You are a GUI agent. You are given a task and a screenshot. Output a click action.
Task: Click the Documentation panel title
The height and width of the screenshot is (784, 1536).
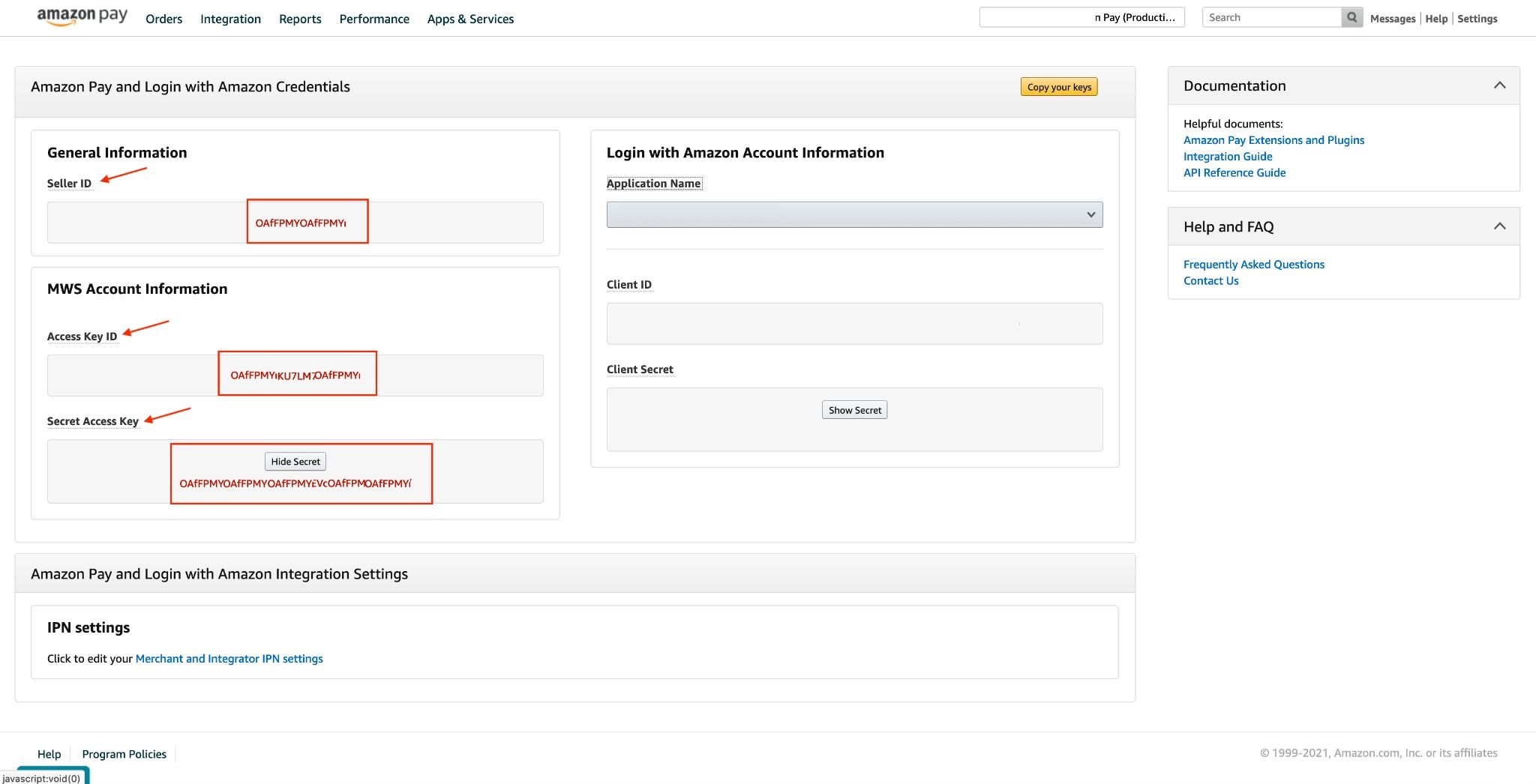click(x=1234, y=86)
